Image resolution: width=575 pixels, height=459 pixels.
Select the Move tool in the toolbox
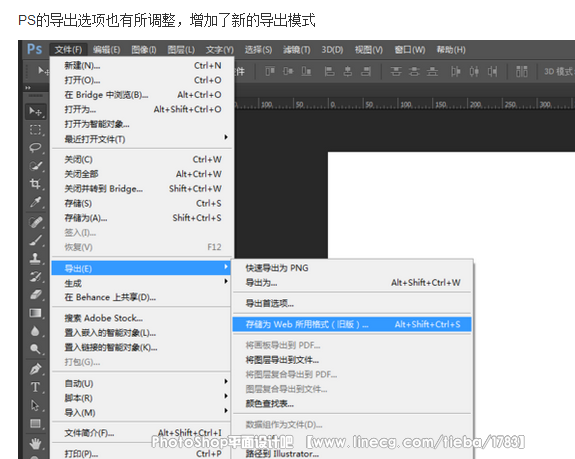click(35, 111)
